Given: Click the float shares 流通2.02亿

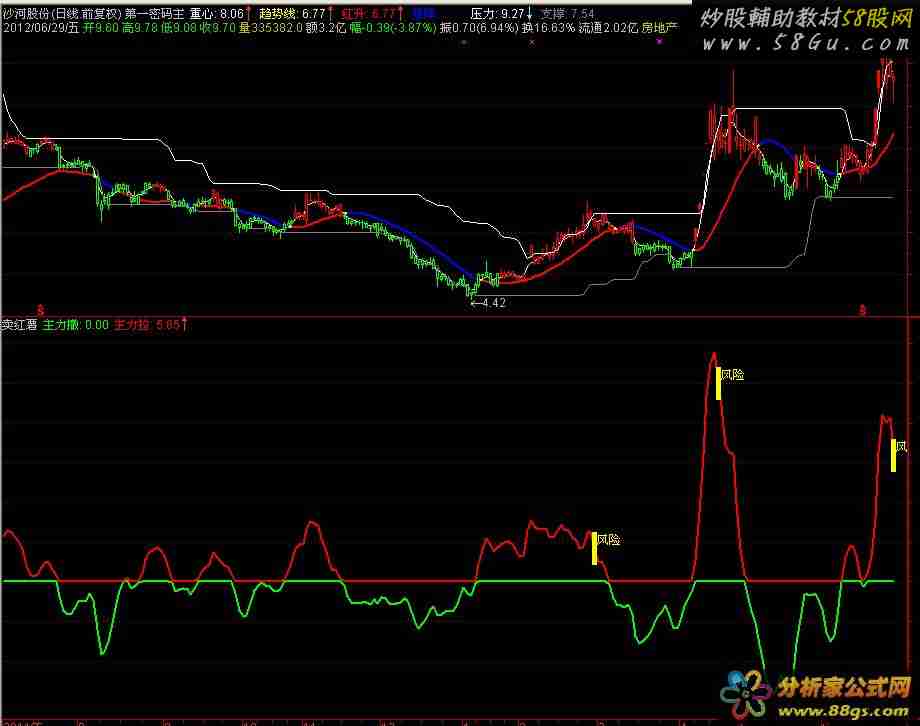Looking at the screenshot, I should click(x=608, y=28).
